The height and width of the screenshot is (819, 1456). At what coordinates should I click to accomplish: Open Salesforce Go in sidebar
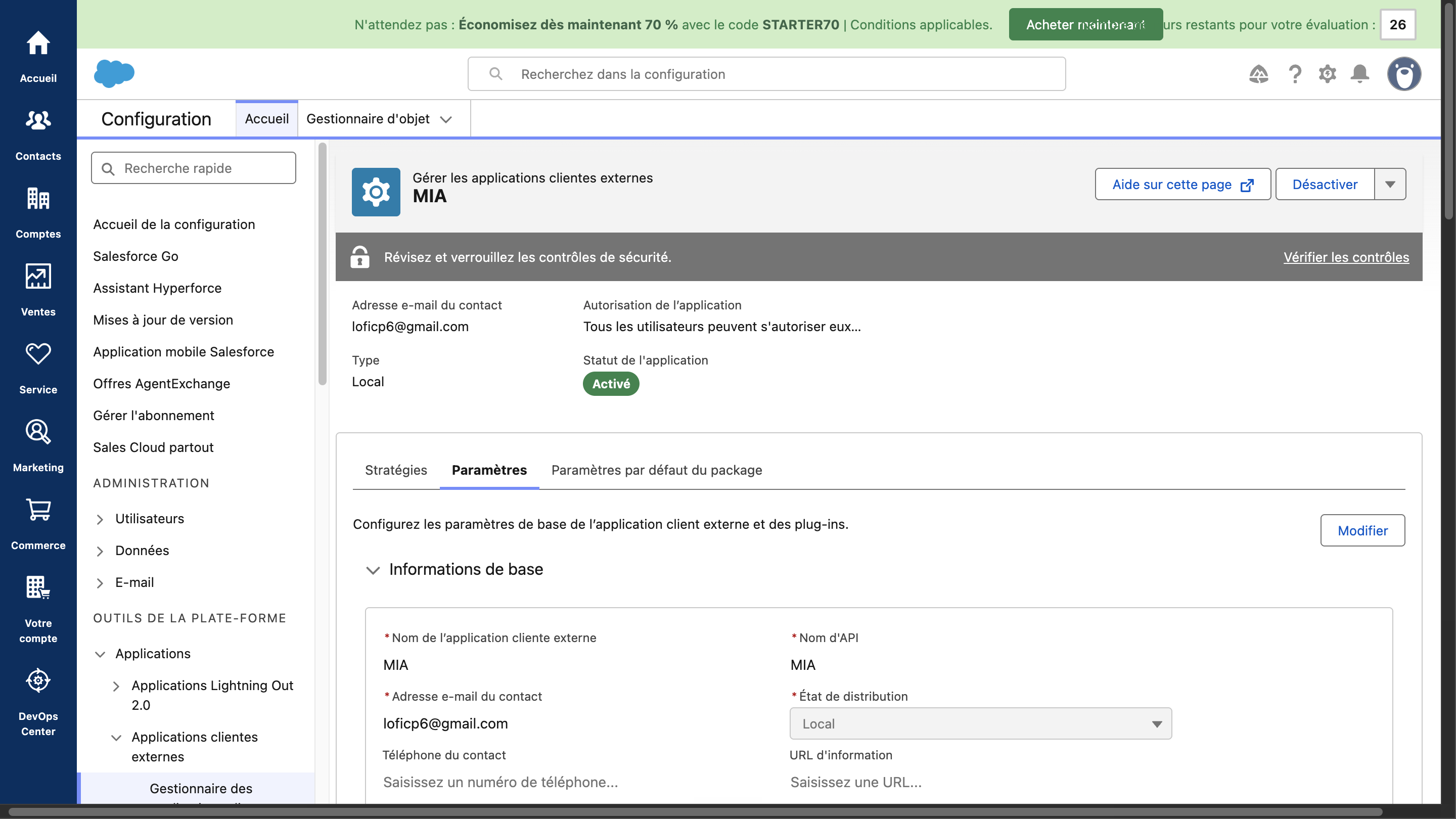tap(135, 257)
